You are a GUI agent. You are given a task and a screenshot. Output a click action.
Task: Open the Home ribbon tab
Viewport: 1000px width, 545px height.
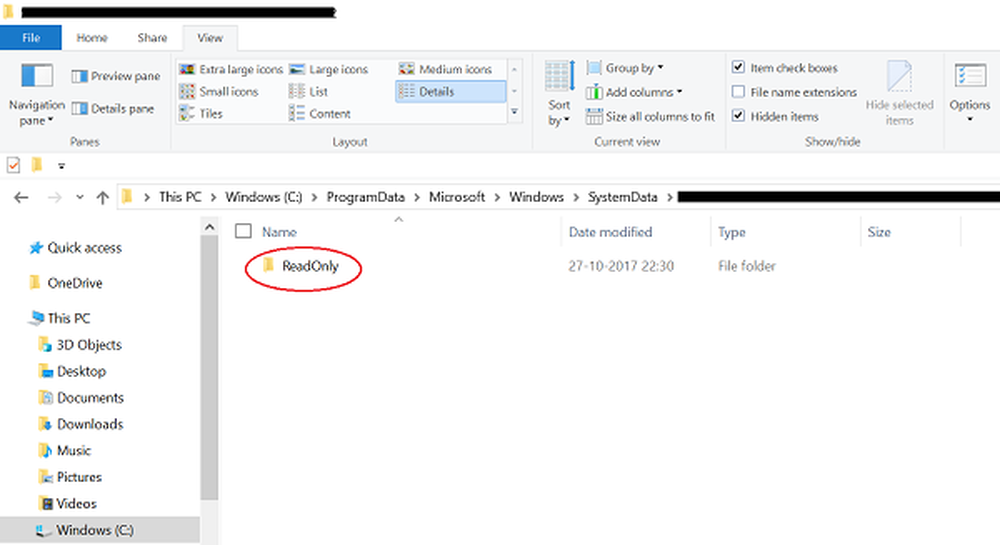click(x=92, y=38)
